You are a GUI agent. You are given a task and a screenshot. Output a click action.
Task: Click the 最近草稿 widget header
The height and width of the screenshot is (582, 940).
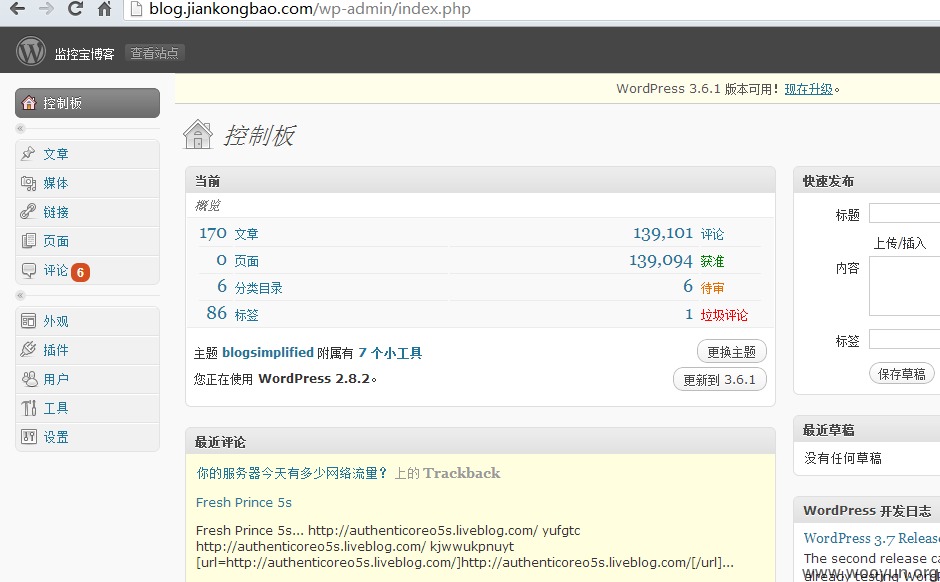click(x=867, y=430)
